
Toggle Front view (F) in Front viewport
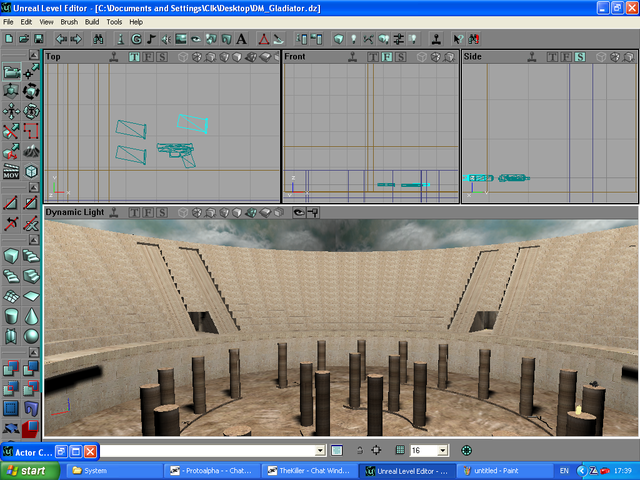click(387, 57)
